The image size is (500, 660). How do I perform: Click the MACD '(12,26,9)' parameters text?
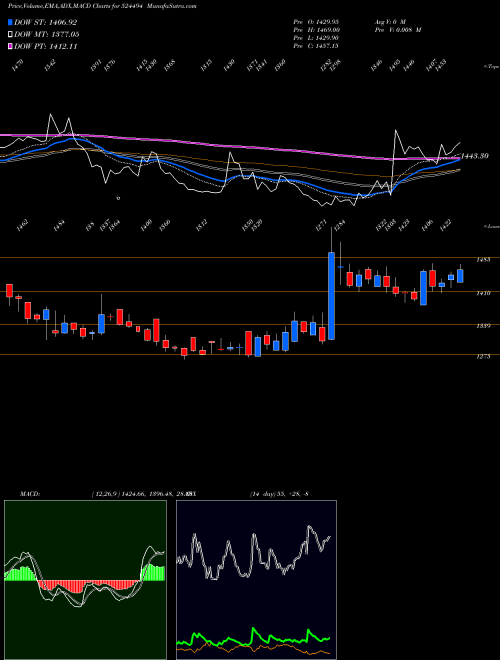106,493
